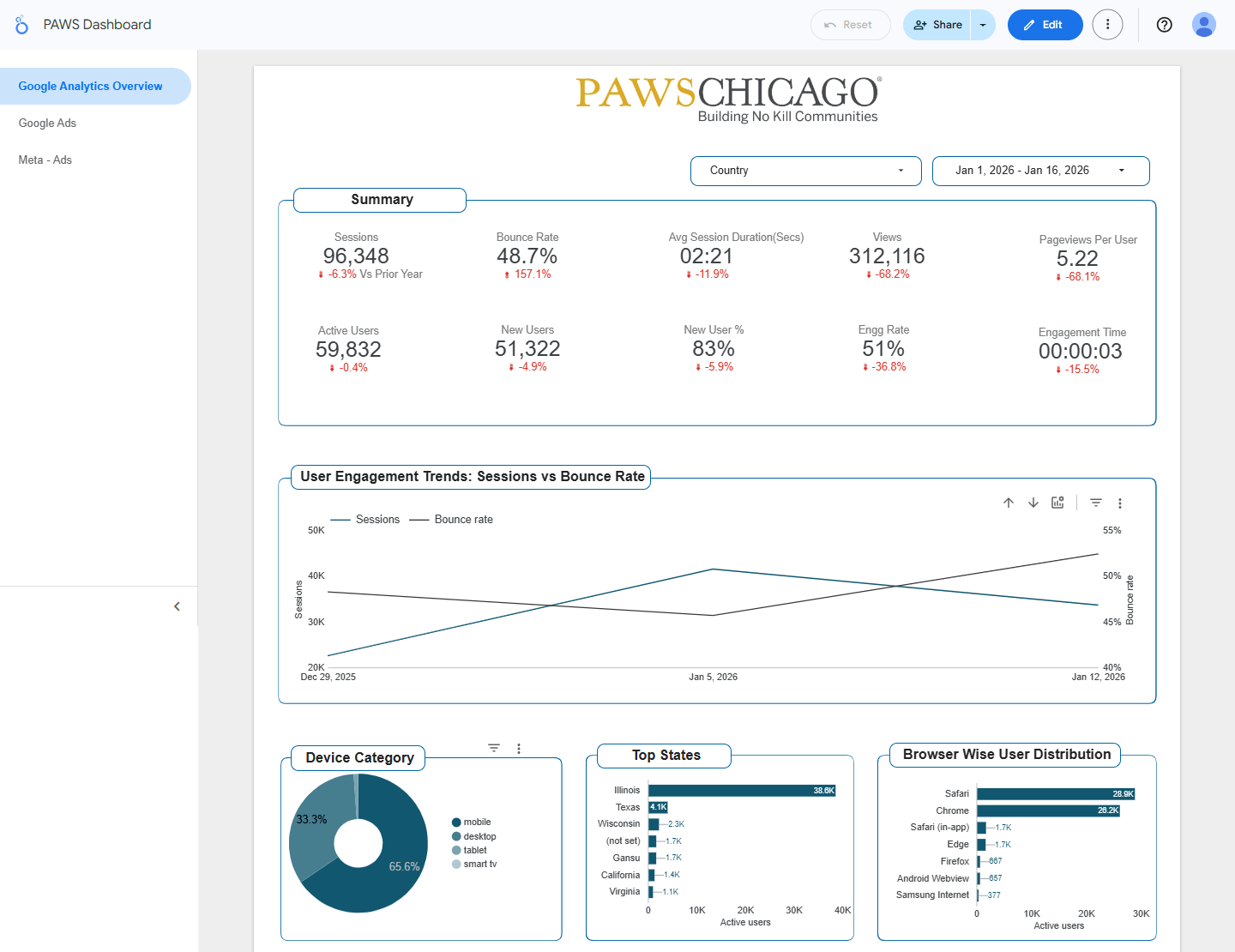Open the more options vertical dots menu

click(x=1107, y=25)
